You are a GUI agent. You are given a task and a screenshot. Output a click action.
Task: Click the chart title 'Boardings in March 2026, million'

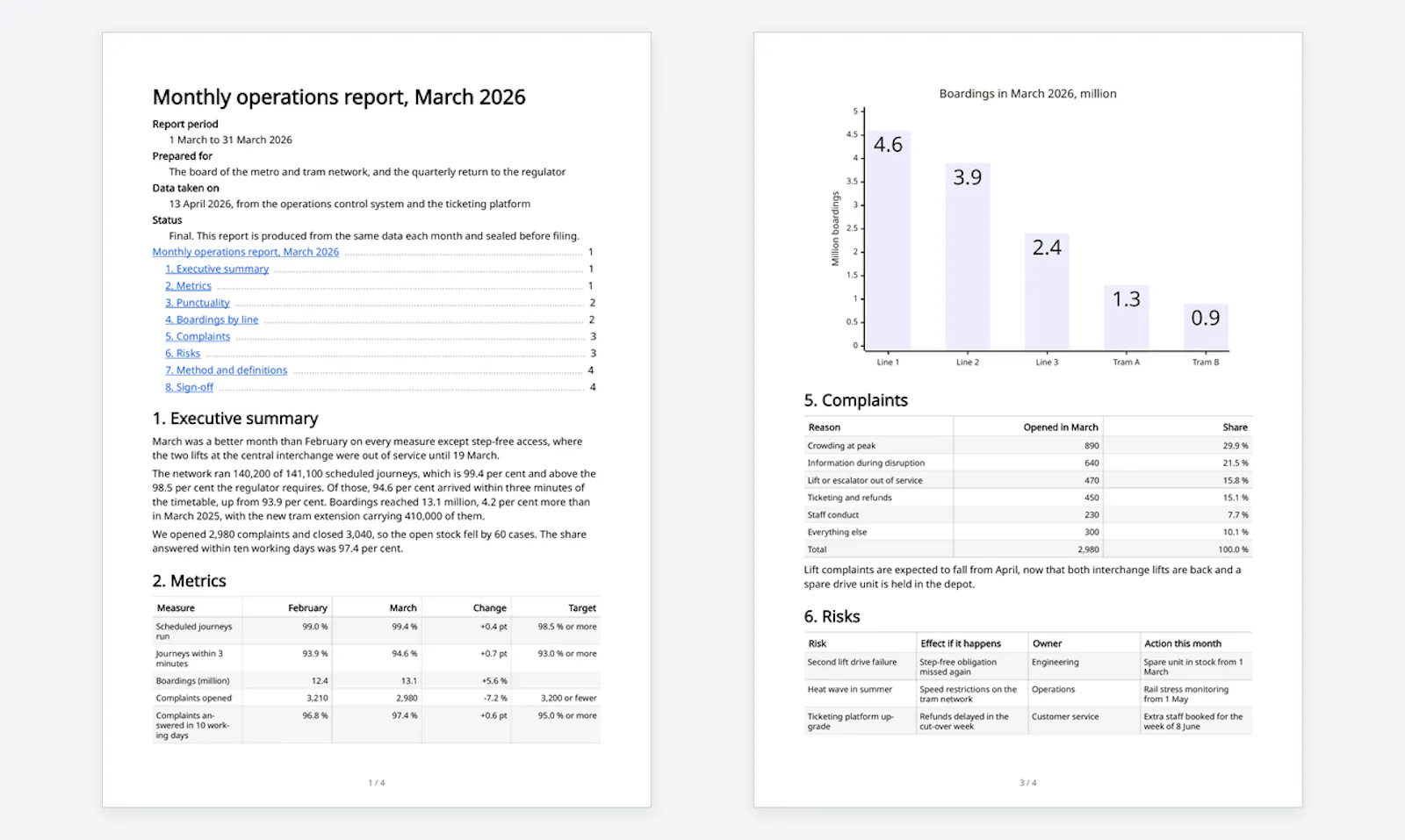pyautogui.click(x=1027, y=93)
